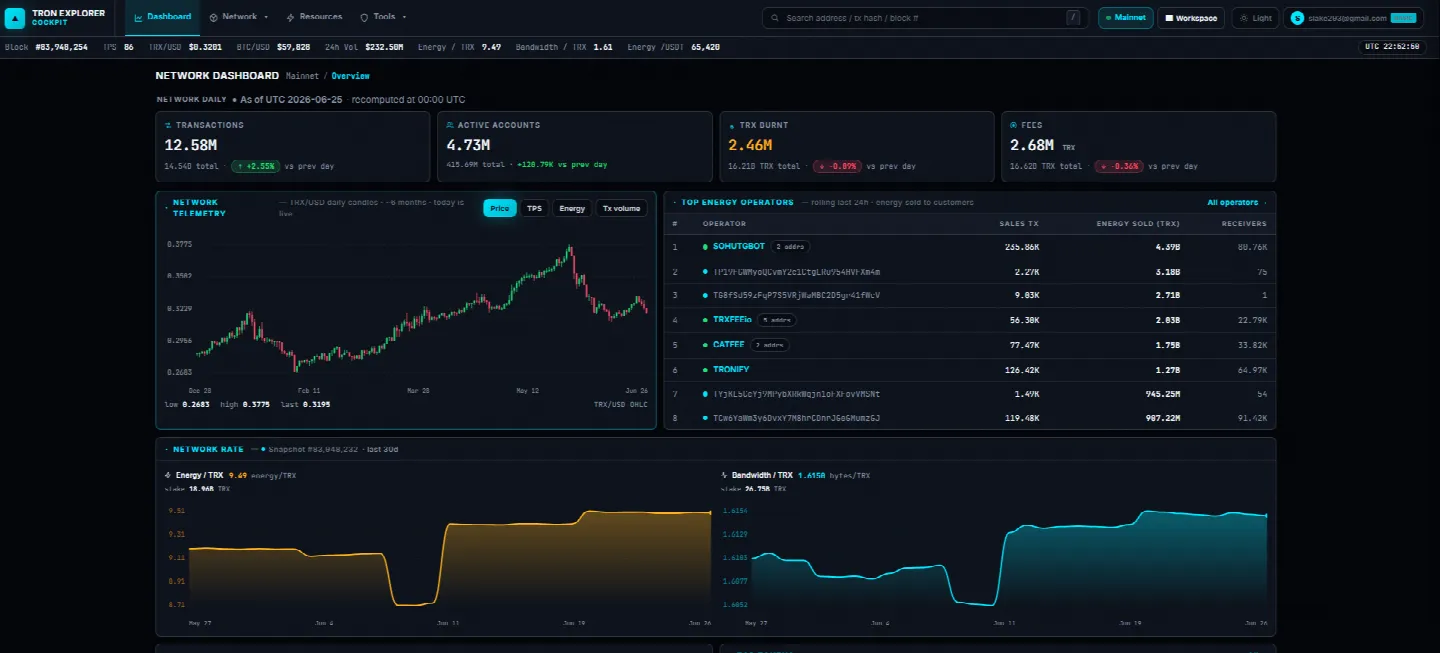Screen dimensions: 1440x653
Task: Click the user avatar circle icon
Action: coord(1298,18)
